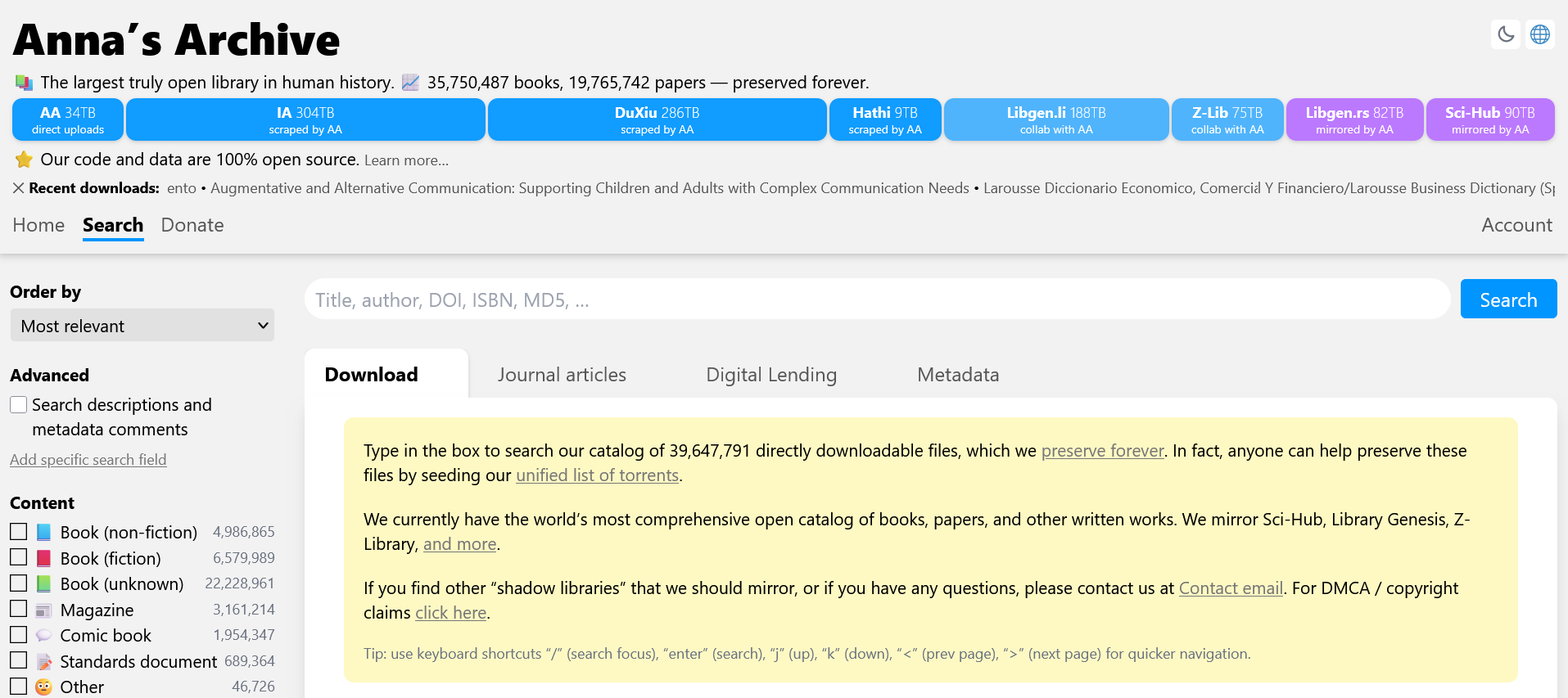Open the Search nav item
This screenshot has height=698, width=1568.
[x=113, y=226]
